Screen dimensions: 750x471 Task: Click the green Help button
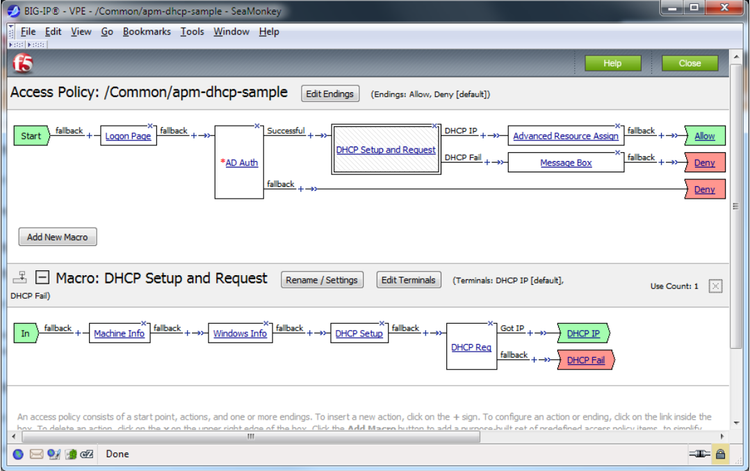pos(613,63)
